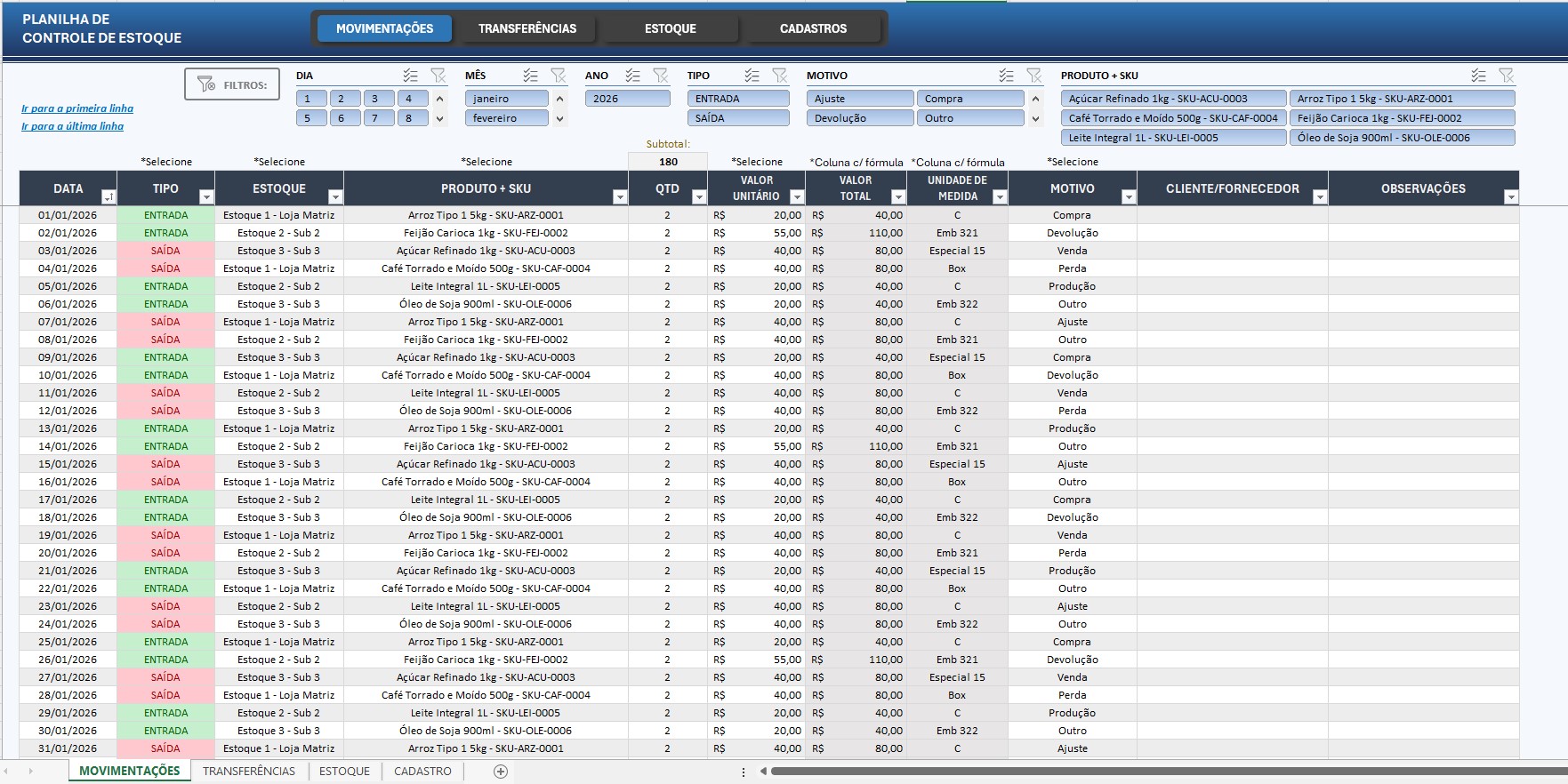1568x784 pixels.
Task: Select day 1 in DIA slicer
Action: 311,99
